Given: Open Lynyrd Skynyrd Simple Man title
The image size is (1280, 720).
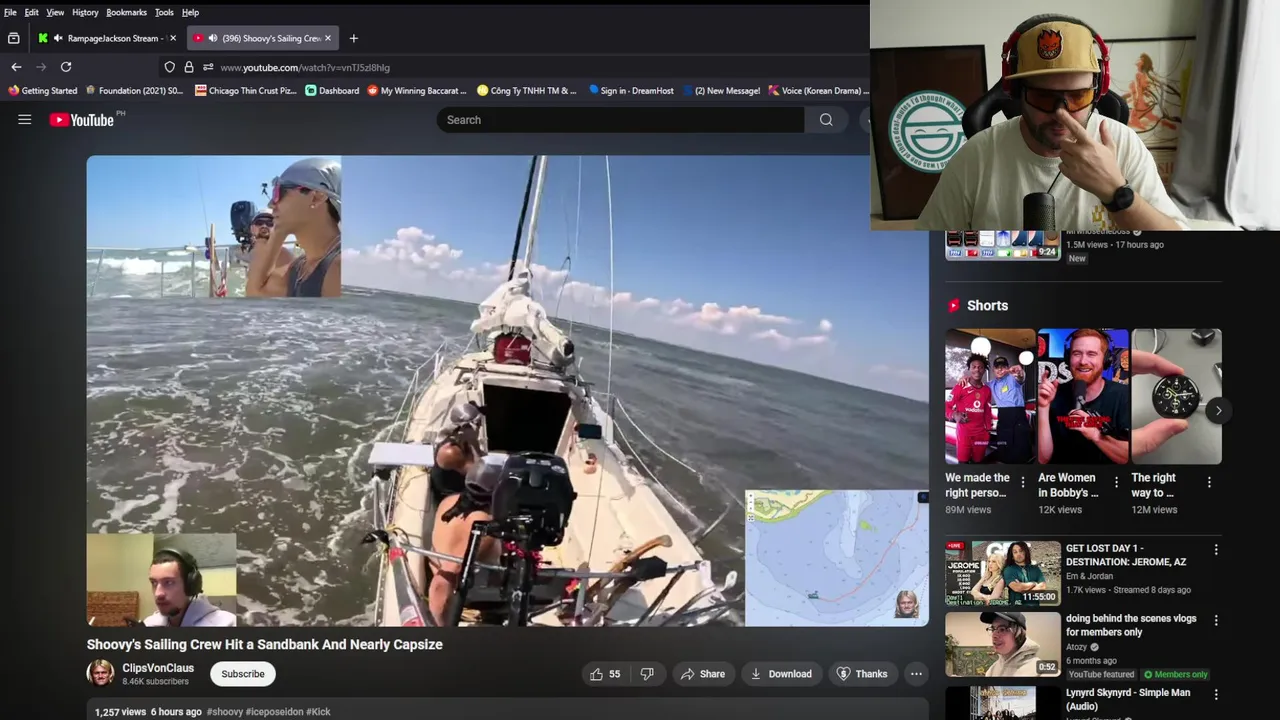Looking at the screenshot, I should click(1128, 699).
